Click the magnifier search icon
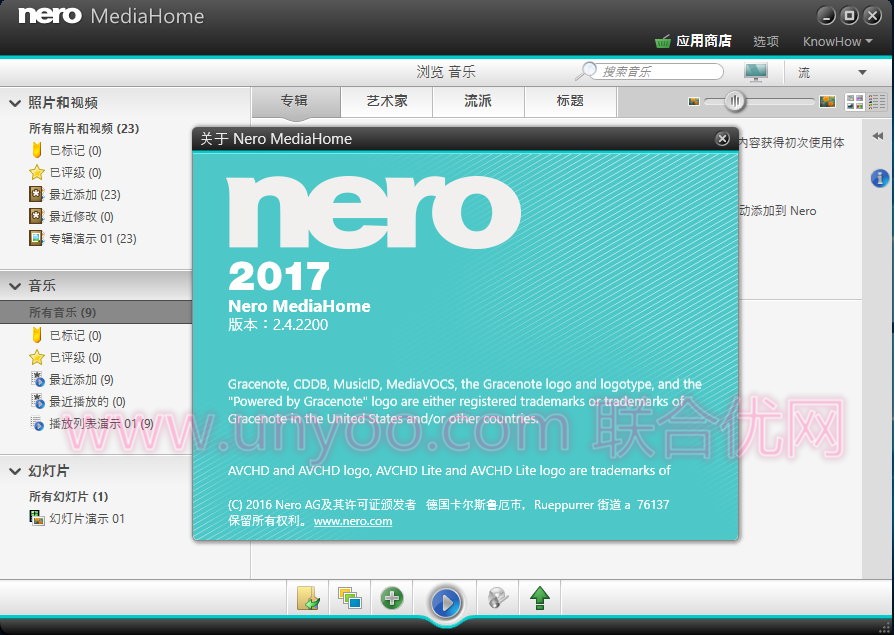The width and height of the screenshot is (895, 635). click(x=586, y=71)
